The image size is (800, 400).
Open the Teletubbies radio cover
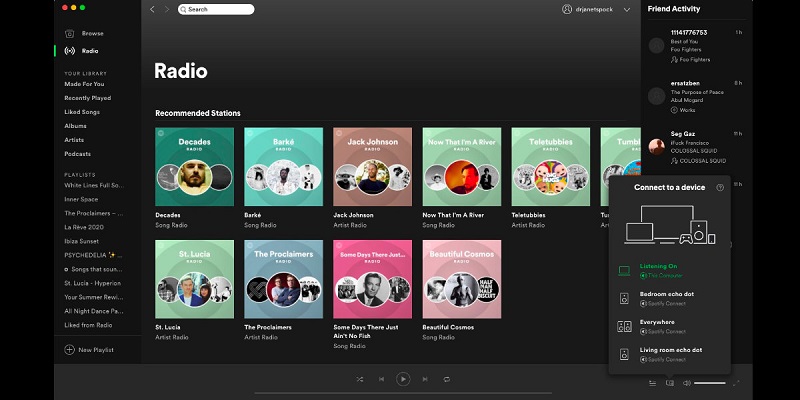click(551, 167)
